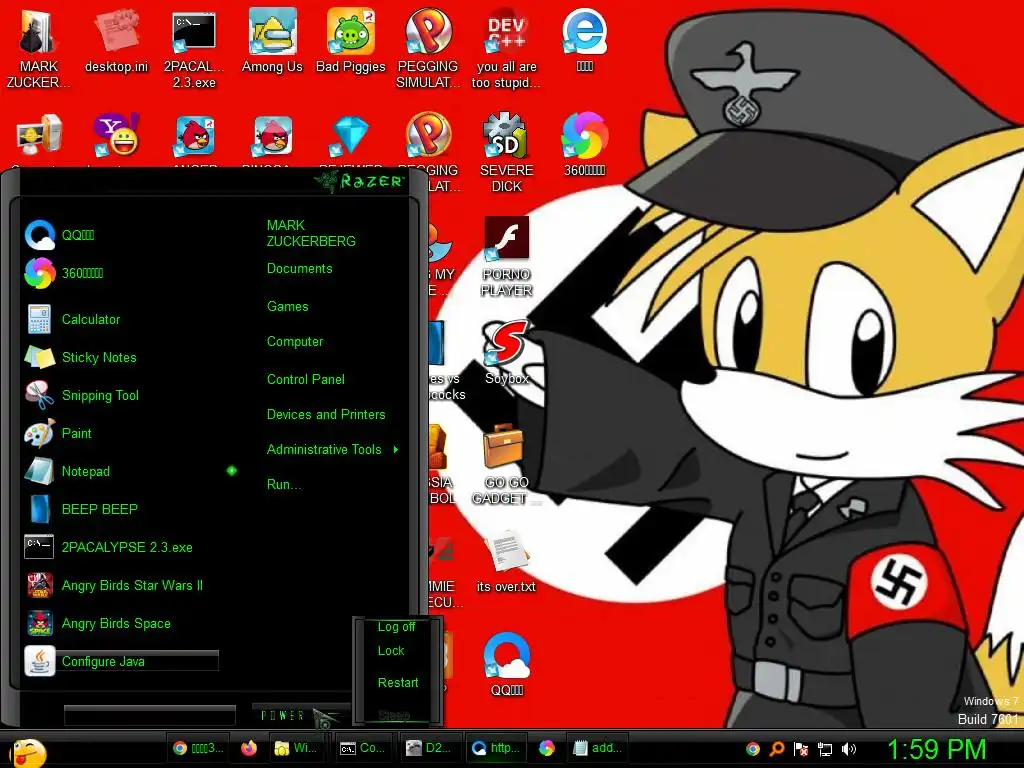Image resolution: width=1024 pixels, height=768 pixels.
Task: Switch to the Co... command prompt taskbar window
Action: click(x=362, y=748)
